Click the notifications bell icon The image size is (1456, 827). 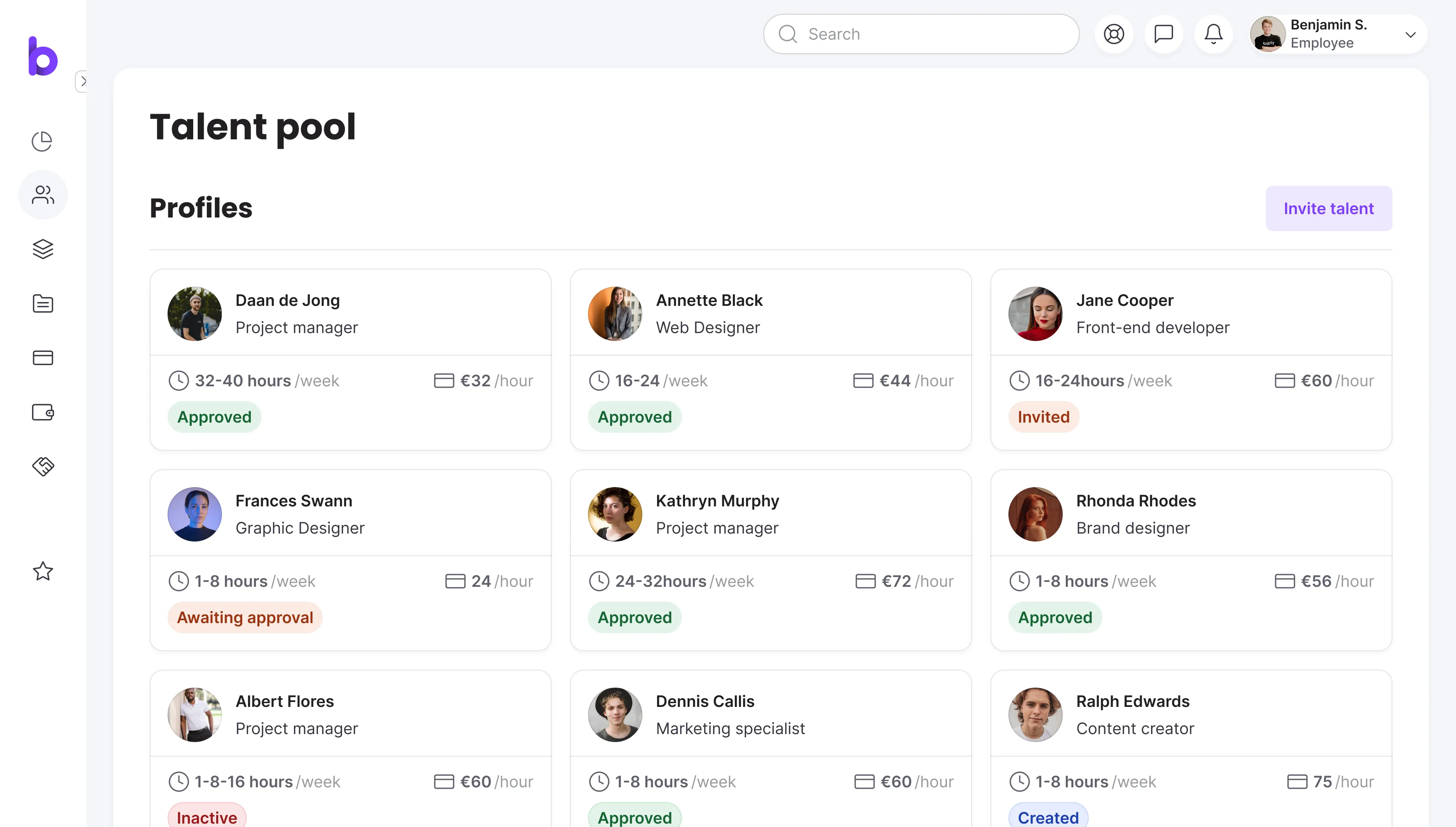point(1214,34)
